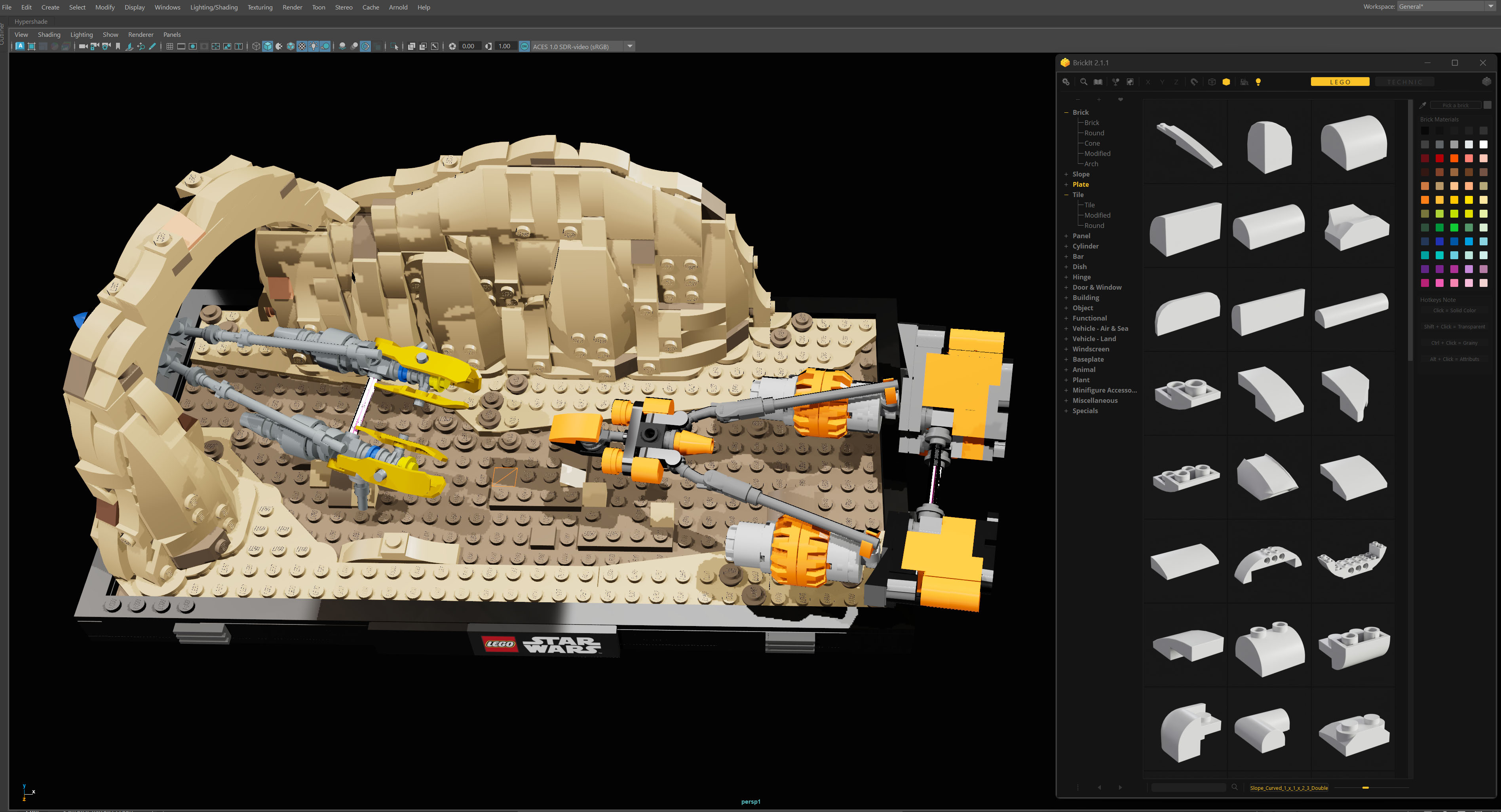This screenshot has width=1501, height=812.
Task: Expand the Windscreen category
Action: coord(1066,349)
